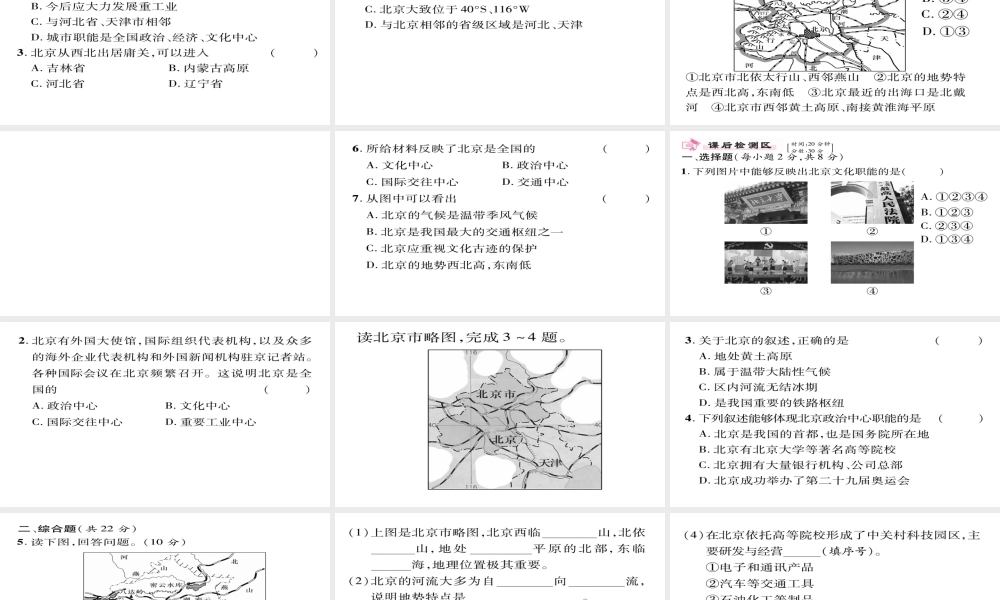Select answer C. ②③④

(947, 226)
